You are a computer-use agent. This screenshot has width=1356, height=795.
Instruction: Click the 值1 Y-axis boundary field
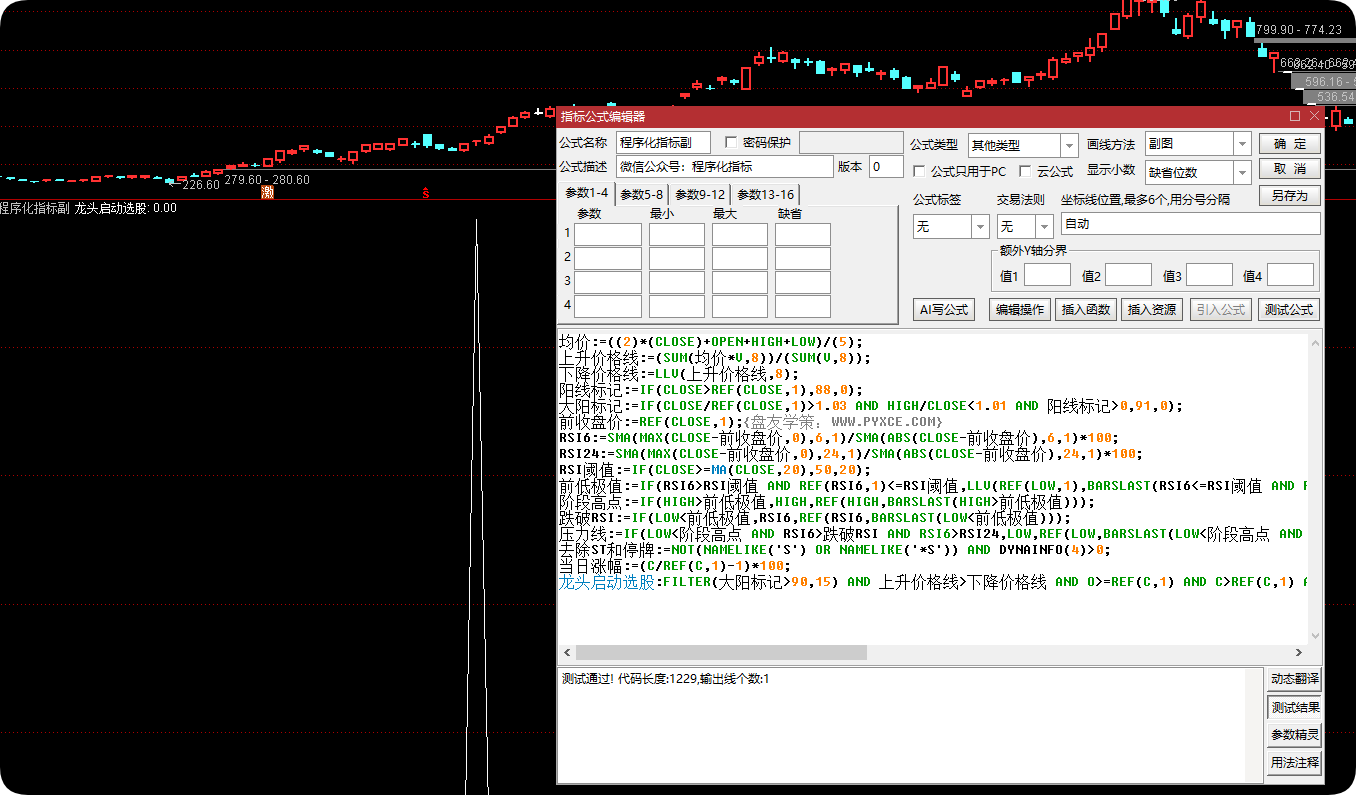1047,275
